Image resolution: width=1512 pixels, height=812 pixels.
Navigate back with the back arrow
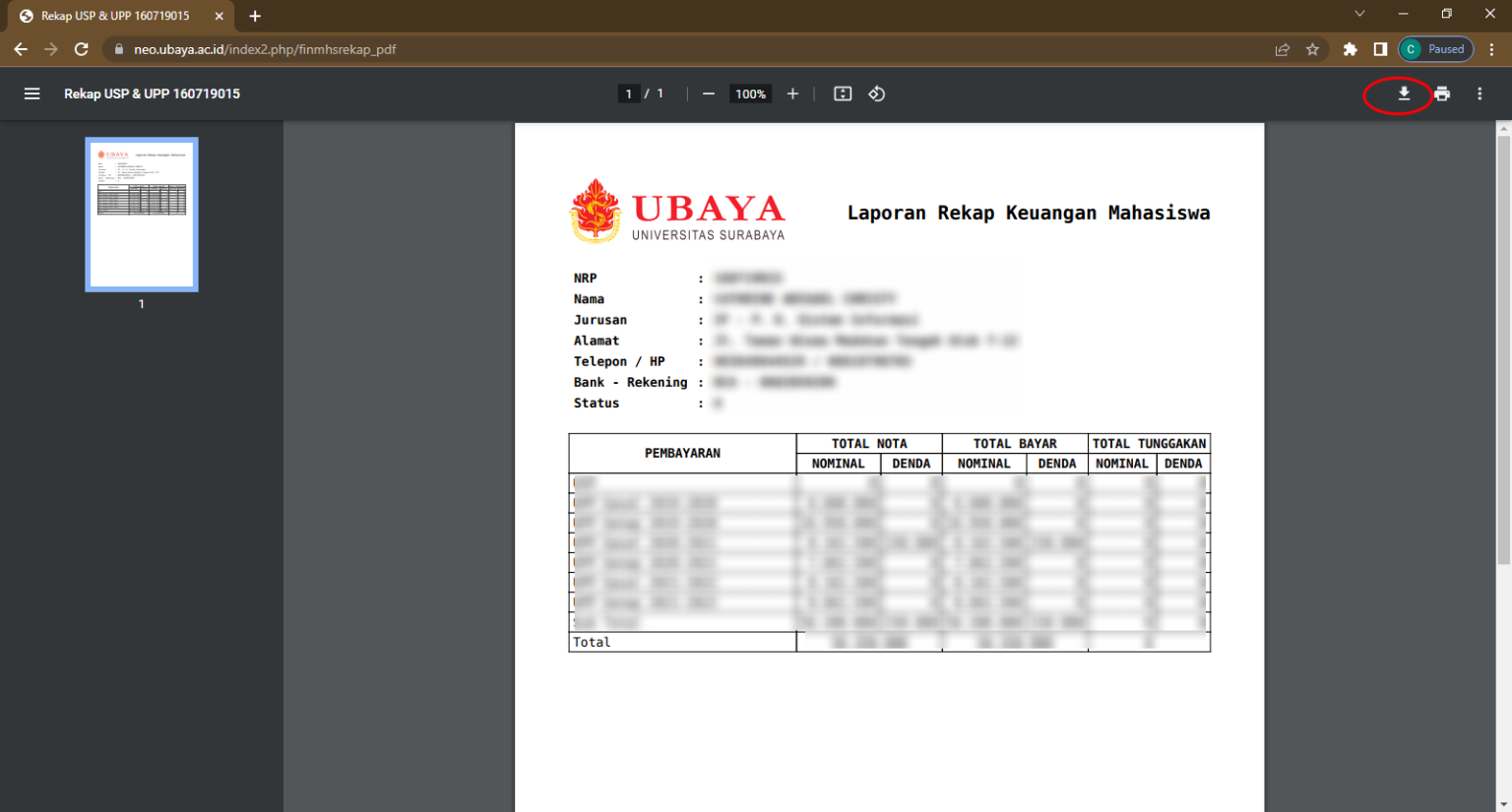point(20,48)
